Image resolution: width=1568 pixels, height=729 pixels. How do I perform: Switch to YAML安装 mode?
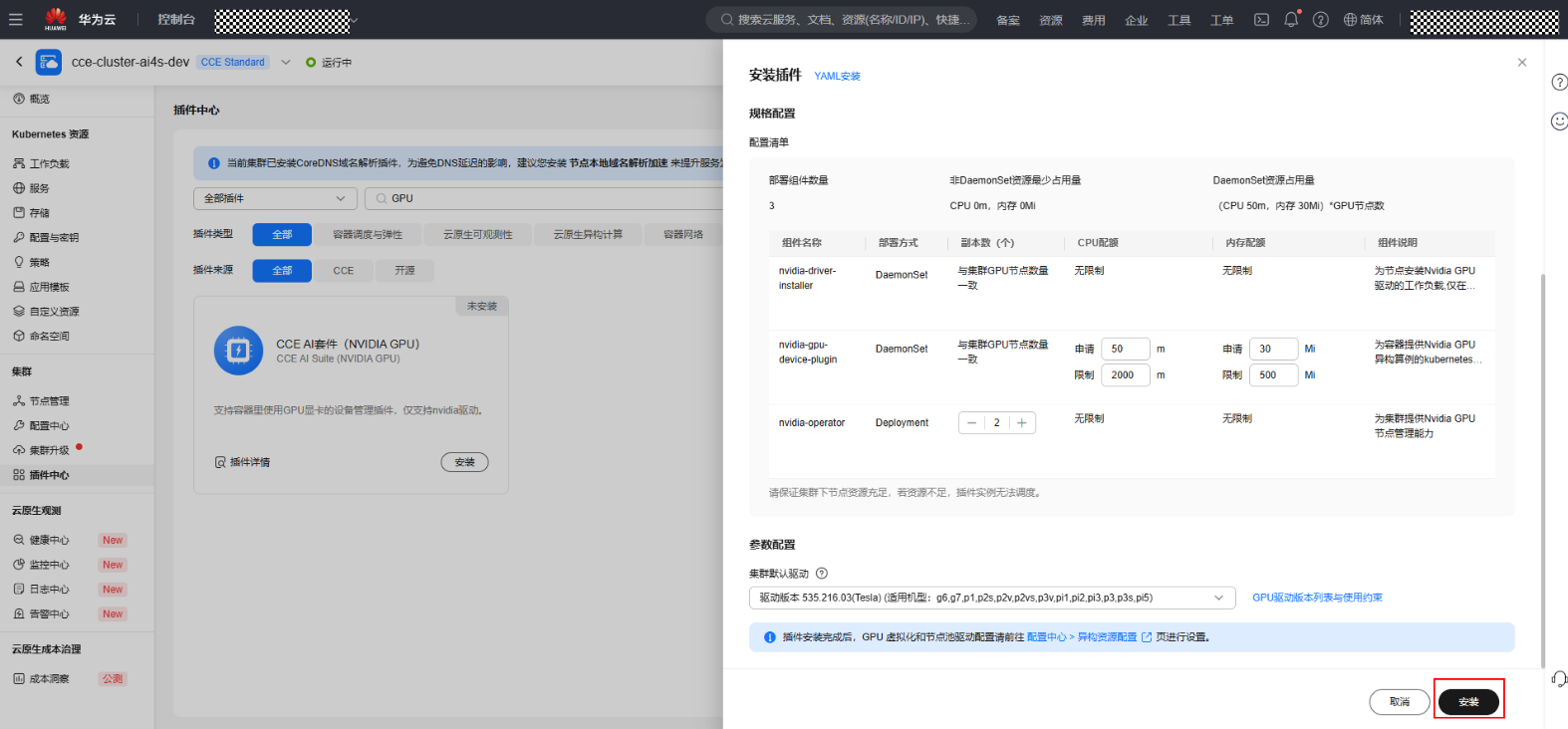click(x=837, y=76)
